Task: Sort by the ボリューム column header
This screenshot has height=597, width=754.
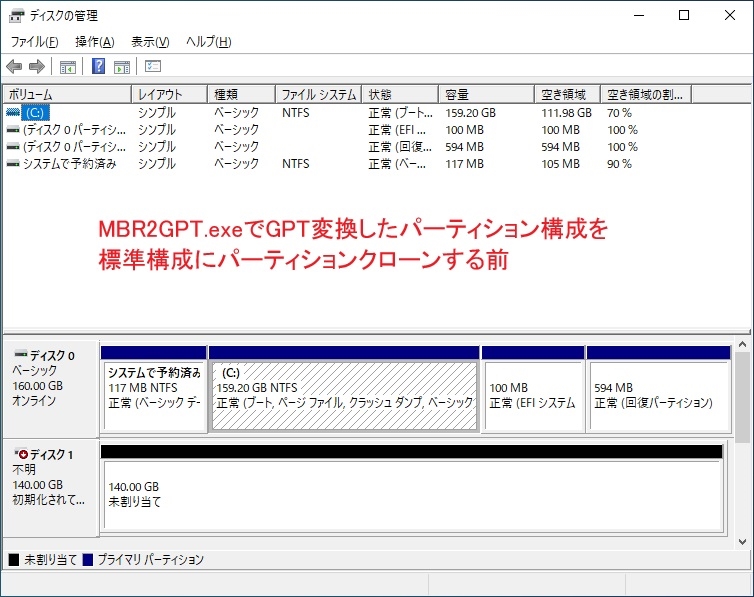Action: click(x=67, y=94)
